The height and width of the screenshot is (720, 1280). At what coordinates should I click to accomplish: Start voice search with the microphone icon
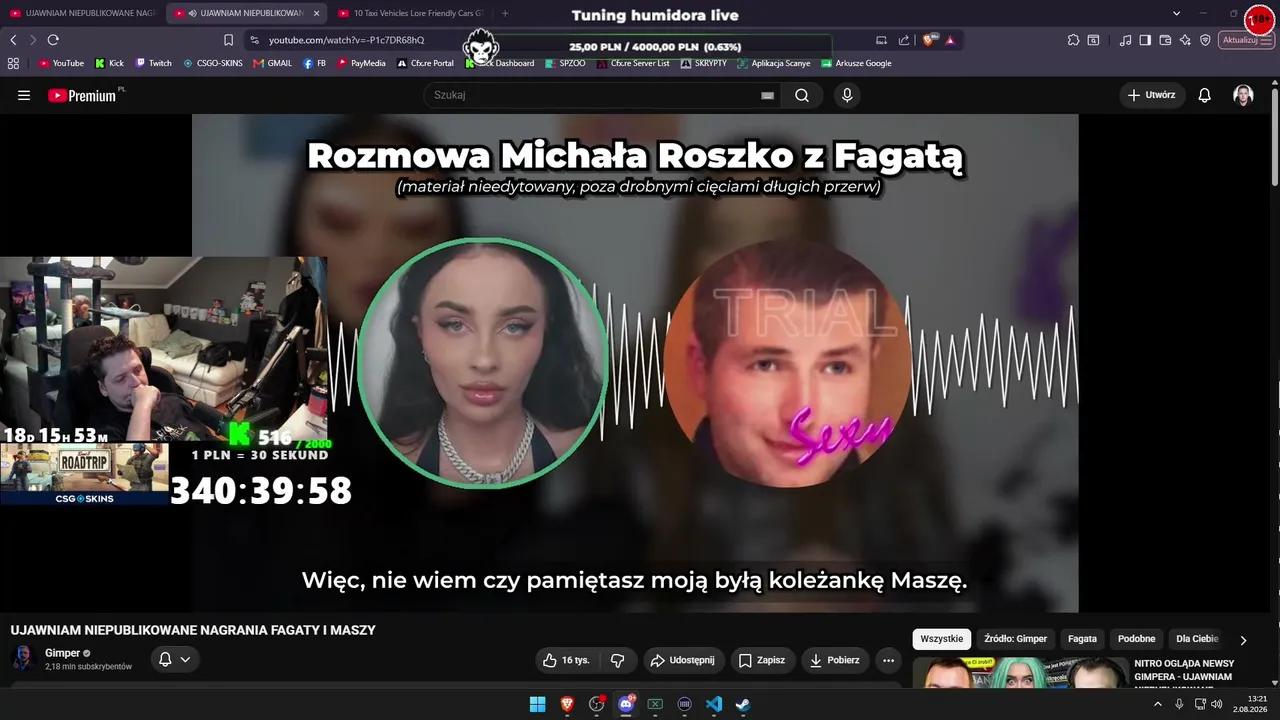coord(847,95)
